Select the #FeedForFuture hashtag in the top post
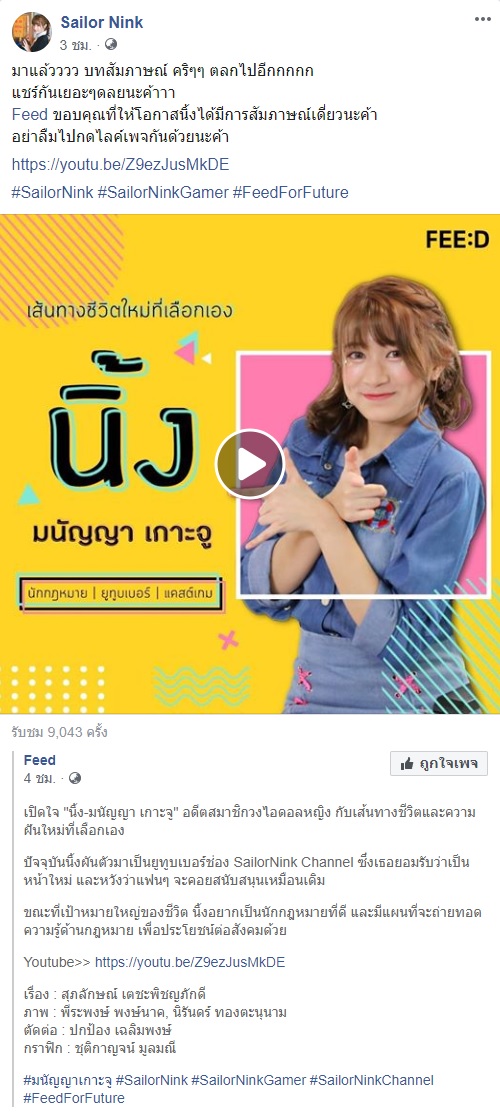Image resolution: width=500 pixels, height=1118 pixels. click(x=290, y=193)
